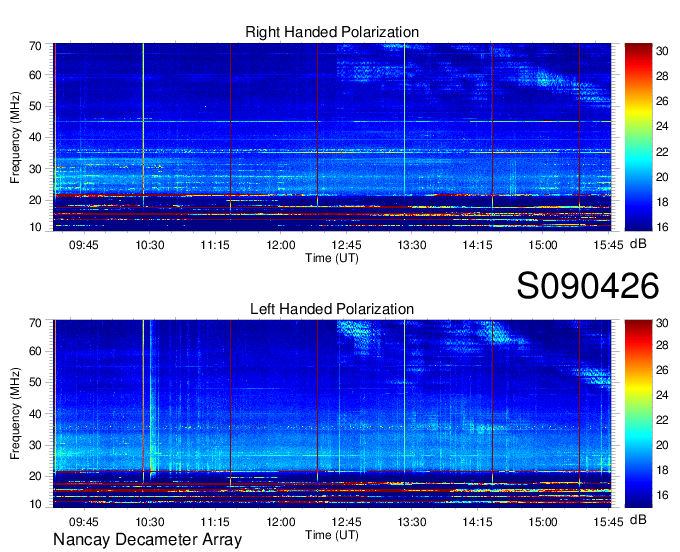Viewport: 680px width, 552px height.
Task: Click 50 MHz tick on bottom plot
Action: tap(35, 382)
